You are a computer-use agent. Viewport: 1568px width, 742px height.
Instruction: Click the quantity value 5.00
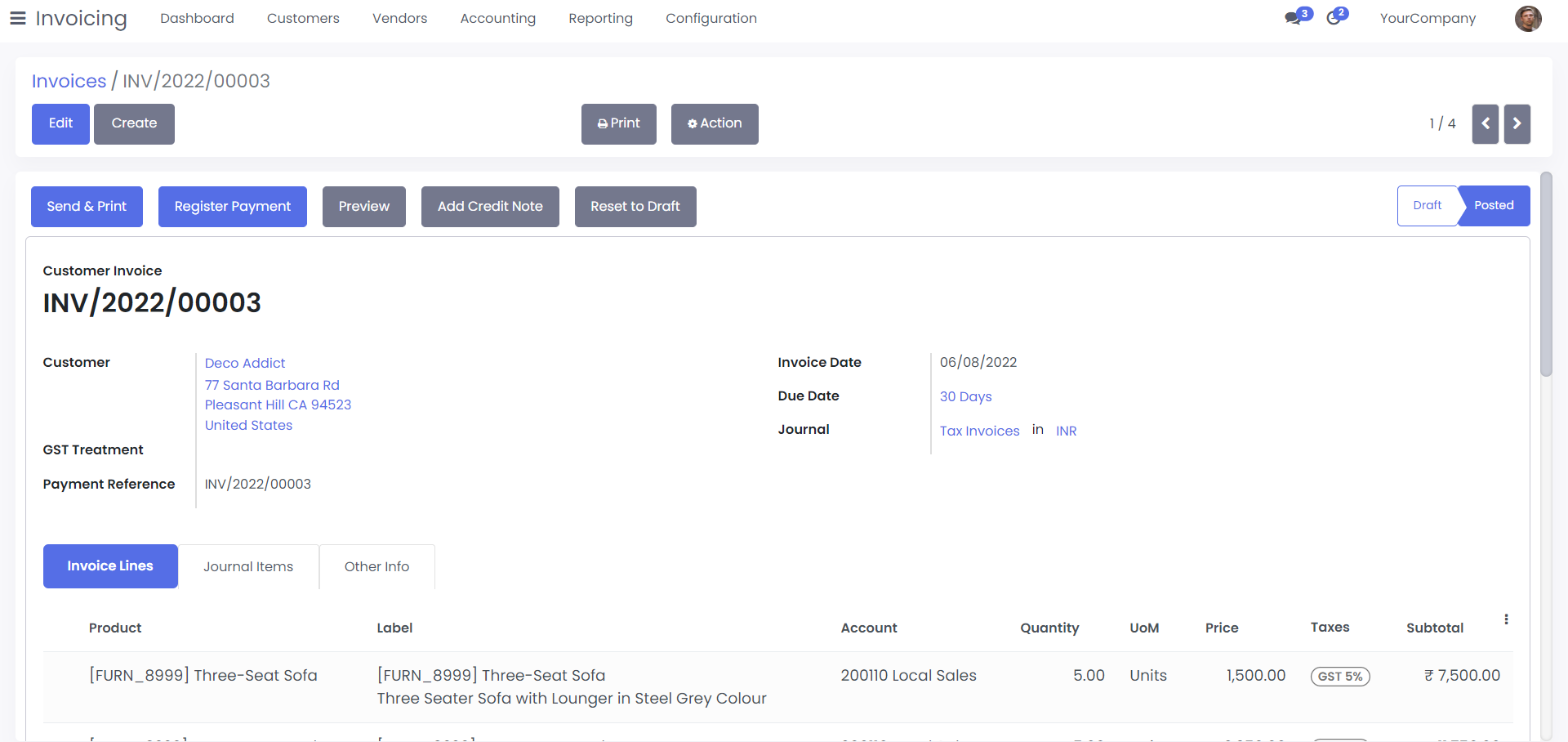point(1089,676)
